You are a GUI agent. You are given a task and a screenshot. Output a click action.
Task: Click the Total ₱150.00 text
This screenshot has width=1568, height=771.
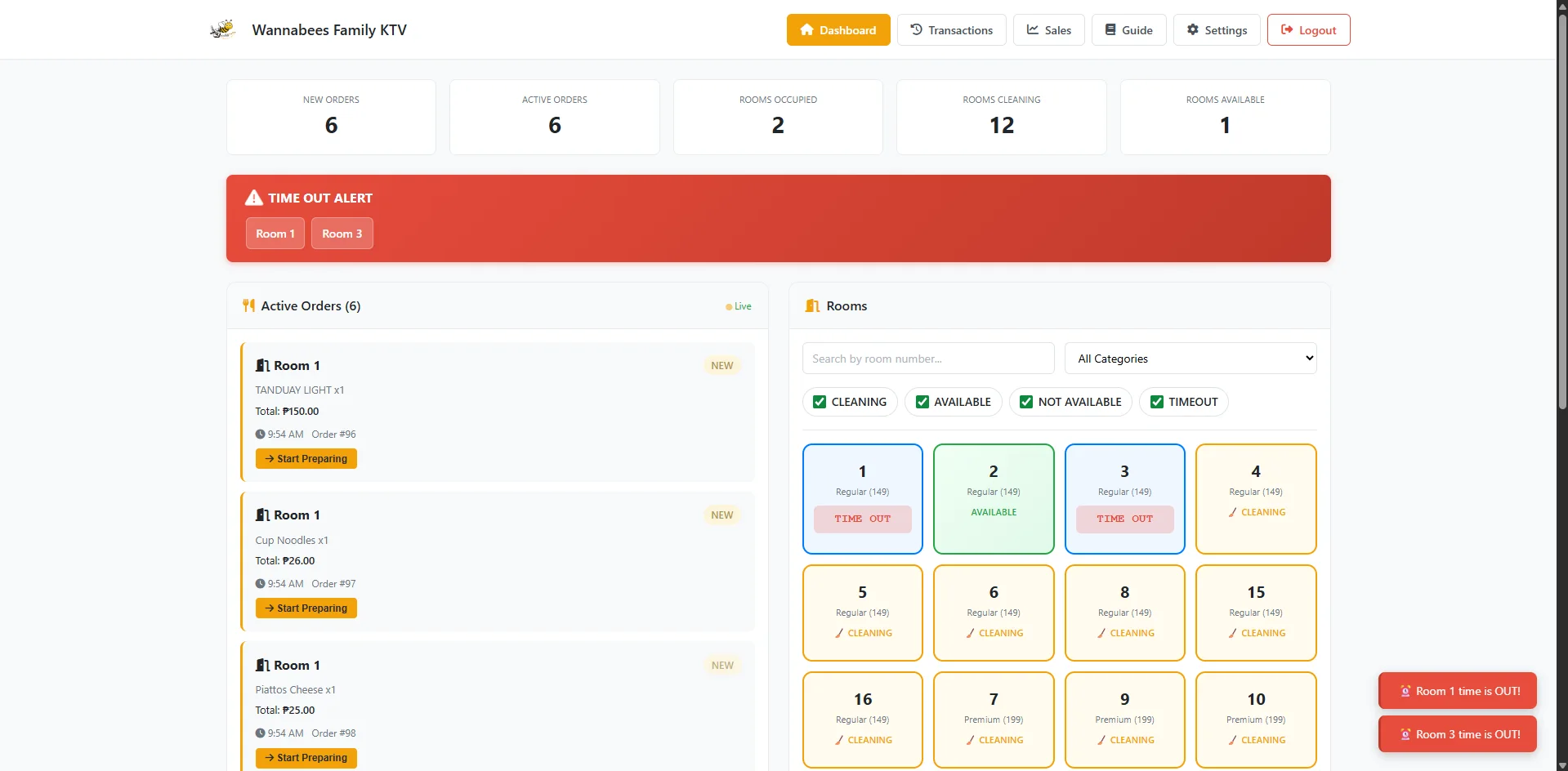287,412
